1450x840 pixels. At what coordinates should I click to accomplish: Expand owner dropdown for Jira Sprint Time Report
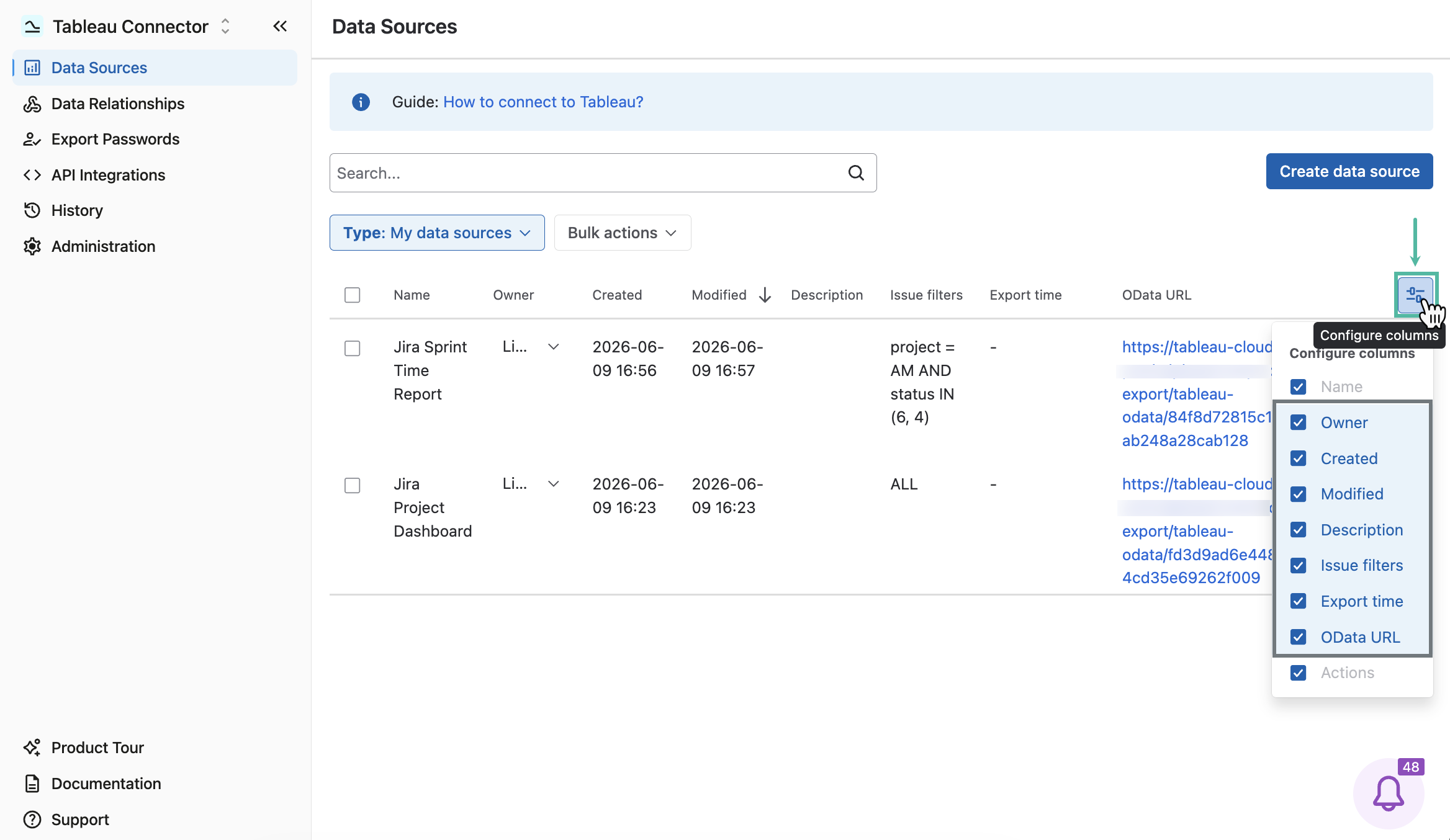click(x=554, y=347)
